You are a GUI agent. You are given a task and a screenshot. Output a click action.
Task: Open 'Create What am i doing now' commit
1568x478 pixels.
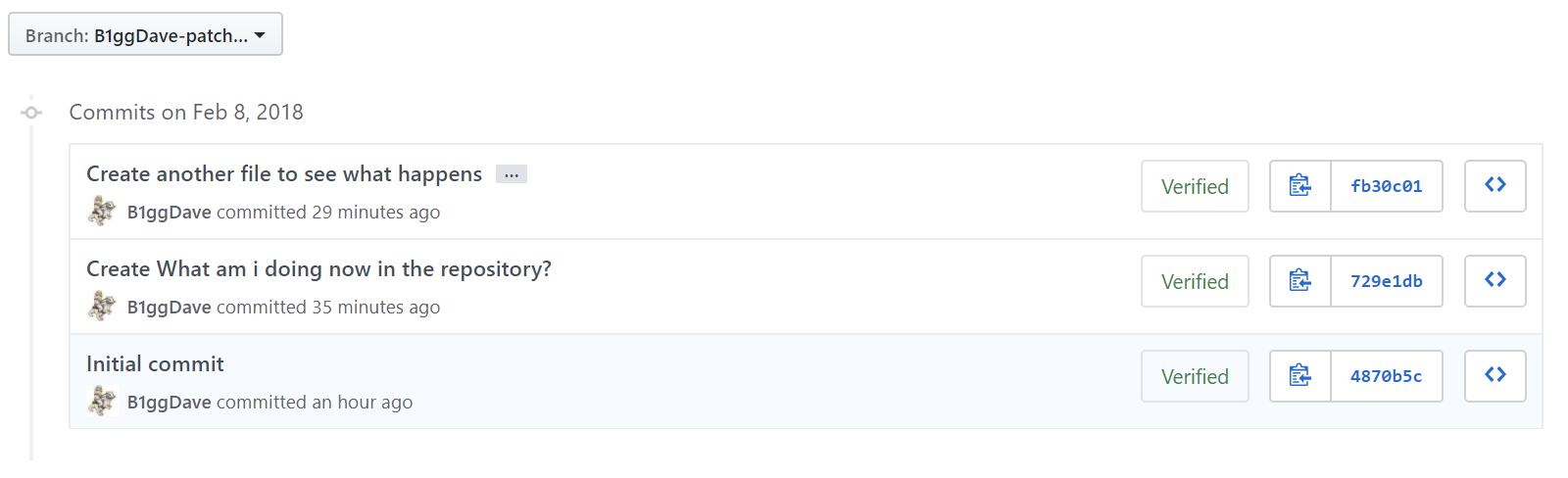[318, 269]
